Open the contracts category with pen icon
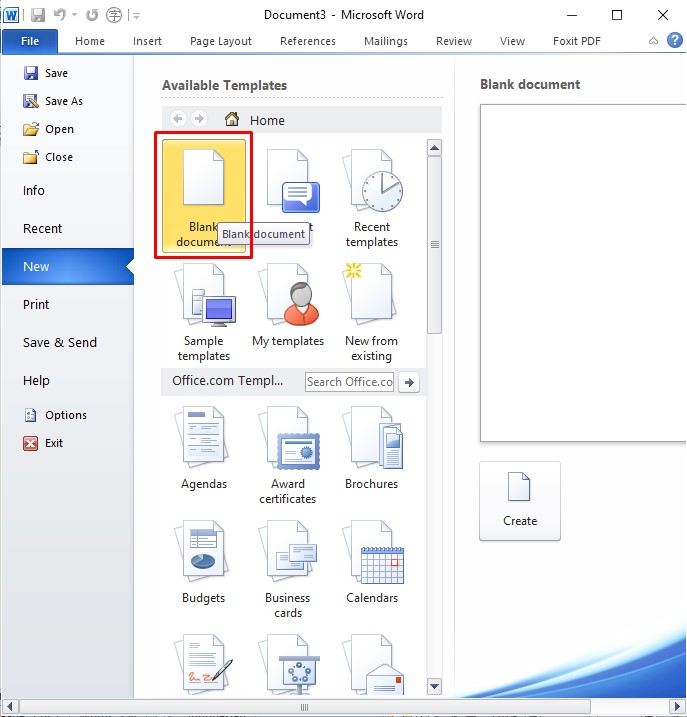The width and height of the screenshot is (687, 717). 204,664
